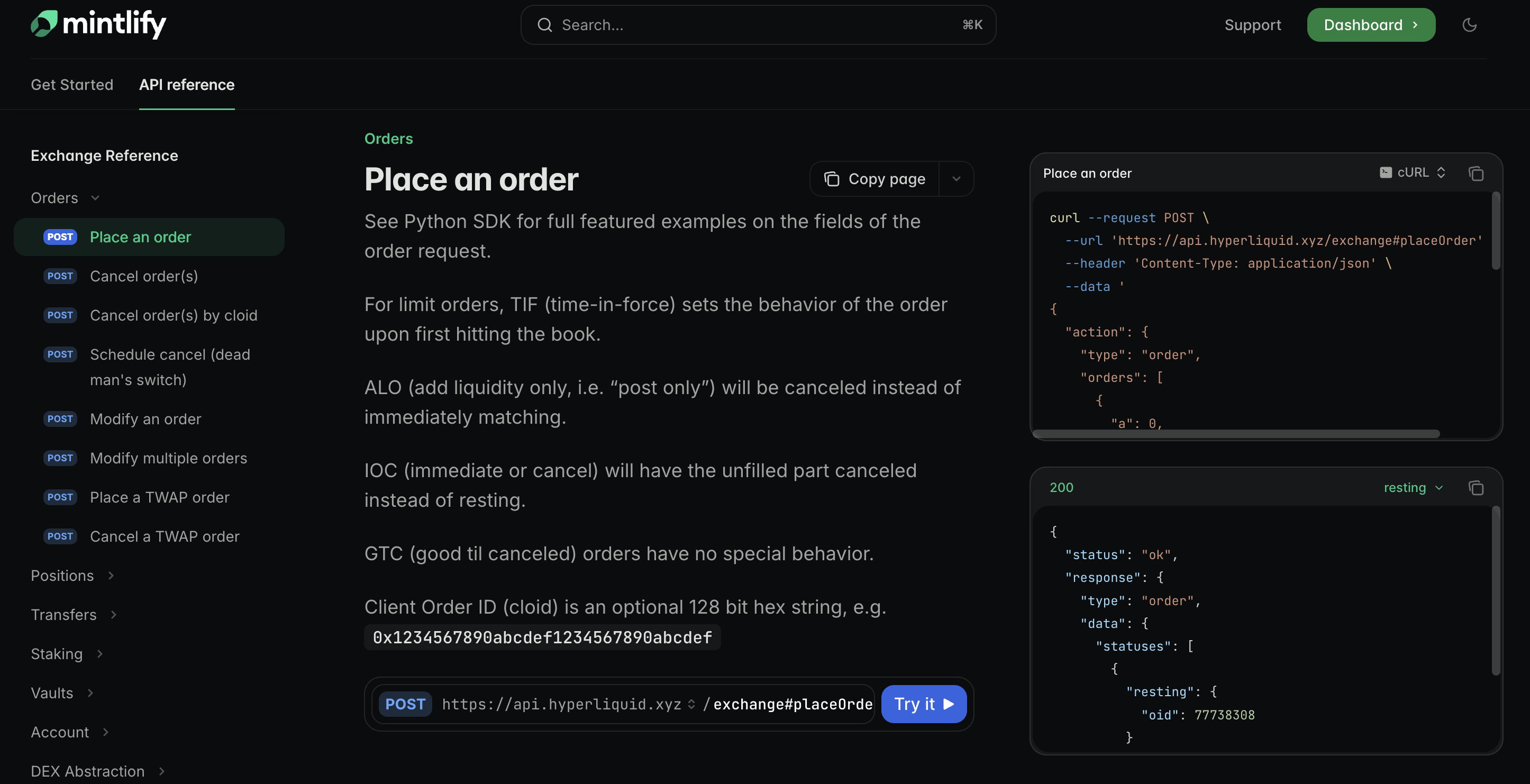Click POST badge beside Modify an order
The width and height of the screenshot is (1530, 784).
tap(60, 419)
